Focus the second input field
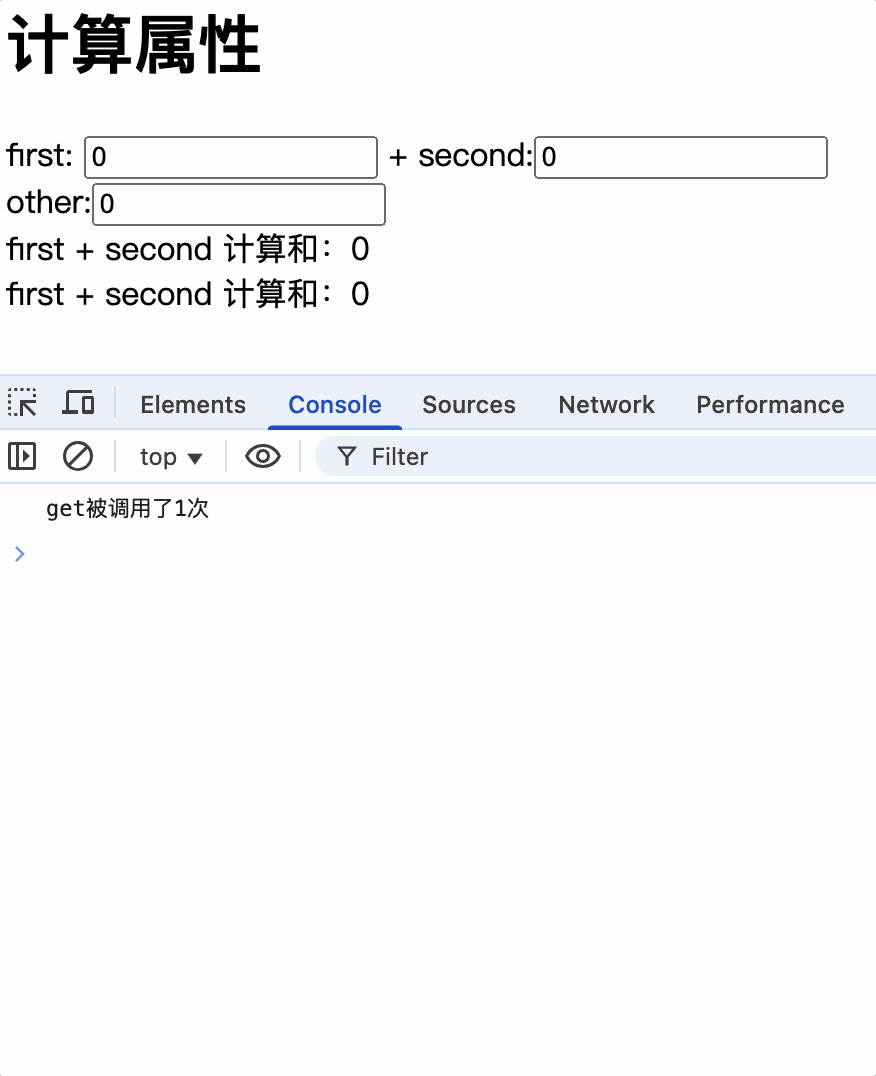 [x=681, y=158]
